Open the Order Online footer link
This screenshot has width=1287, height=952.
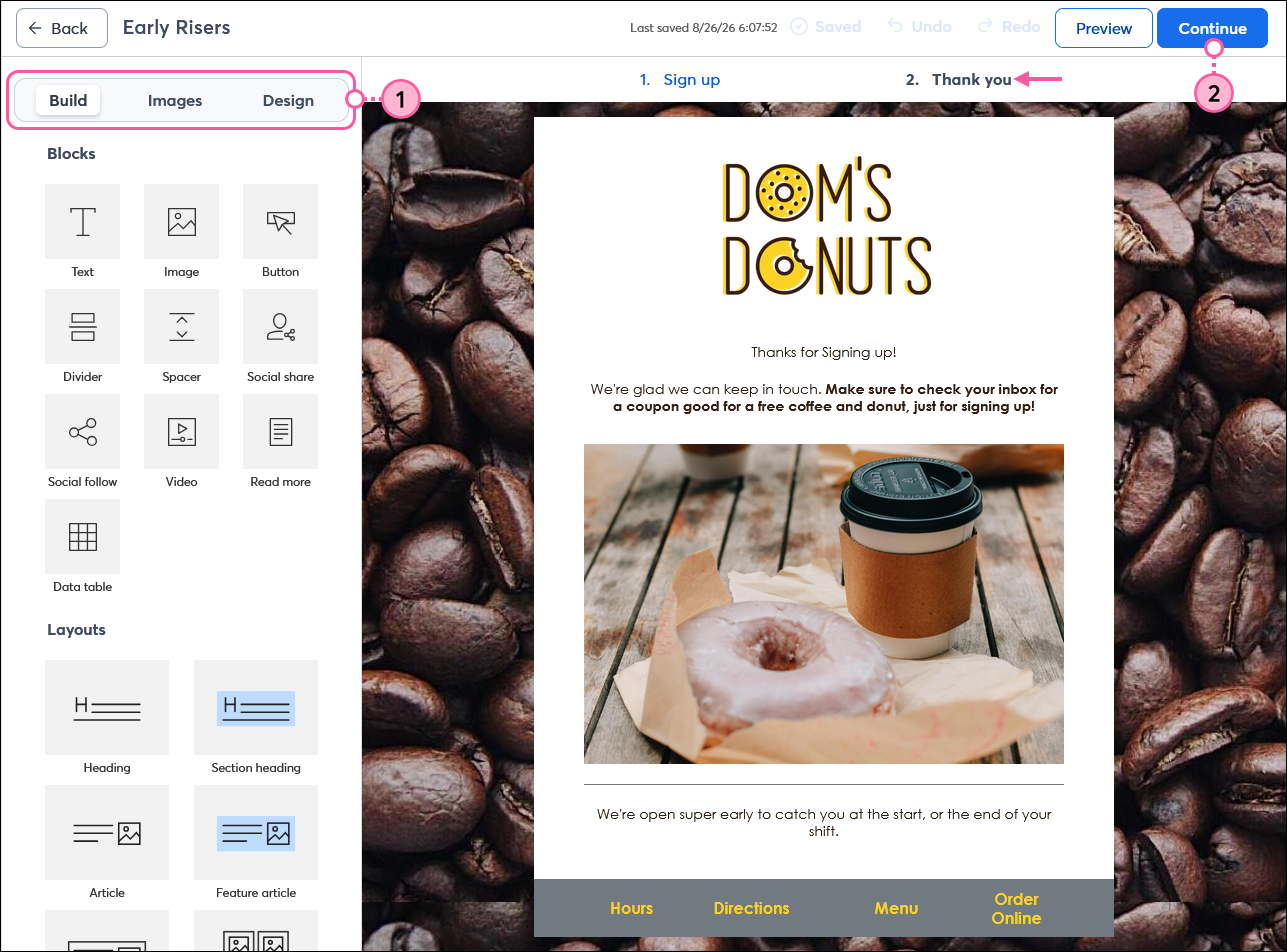coord(1016,908)
